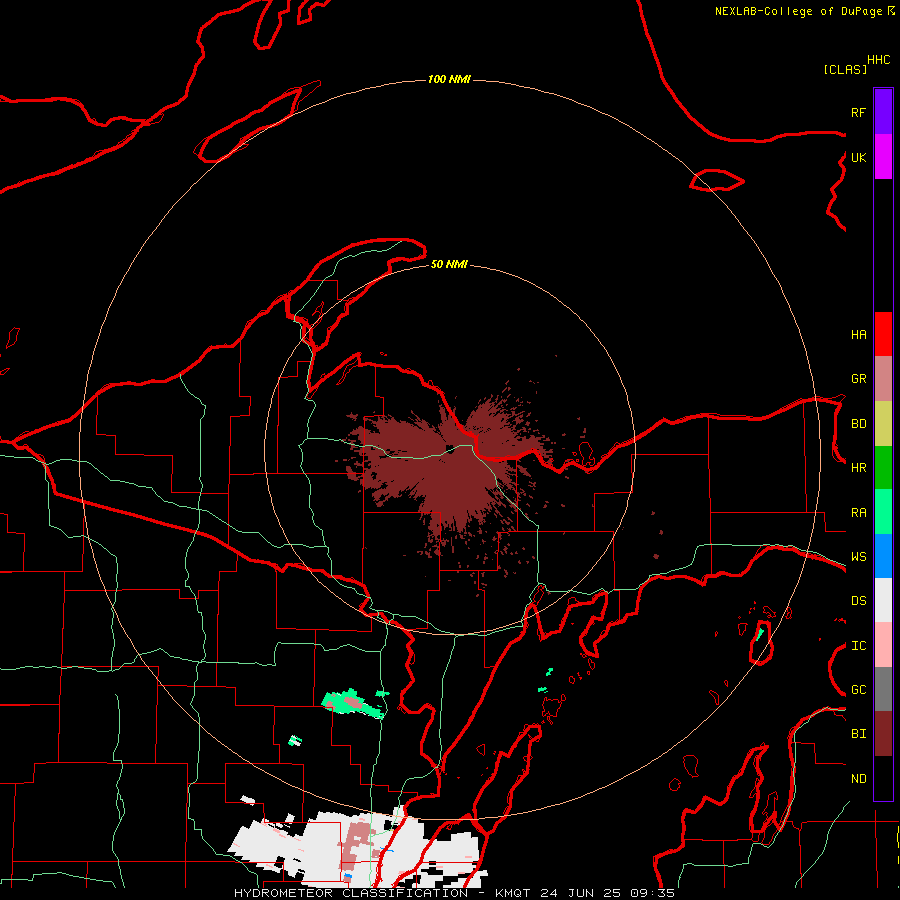Click the magenta UK color swatch
The width and height of the screenshot is (900, 900).
(883, 157)
